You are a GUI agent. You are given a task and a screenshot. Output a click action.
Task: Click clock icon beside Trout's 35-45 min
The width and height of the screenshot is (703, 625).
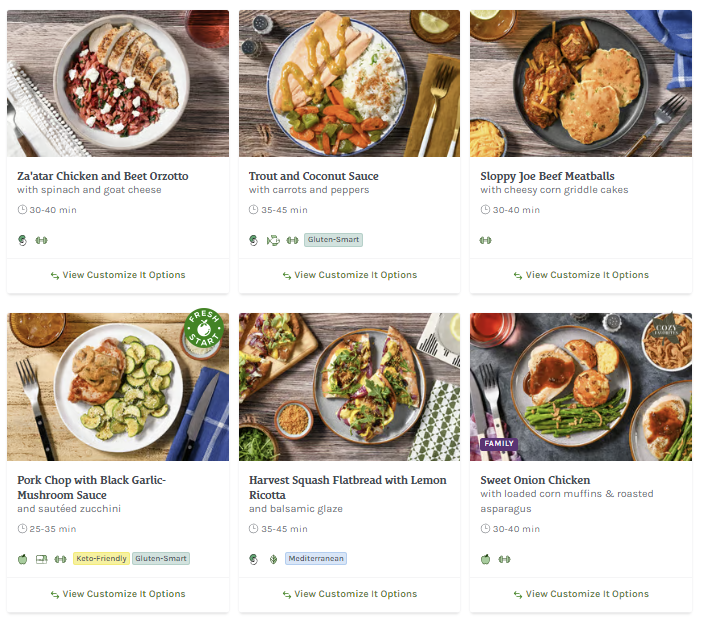point(254,210)
